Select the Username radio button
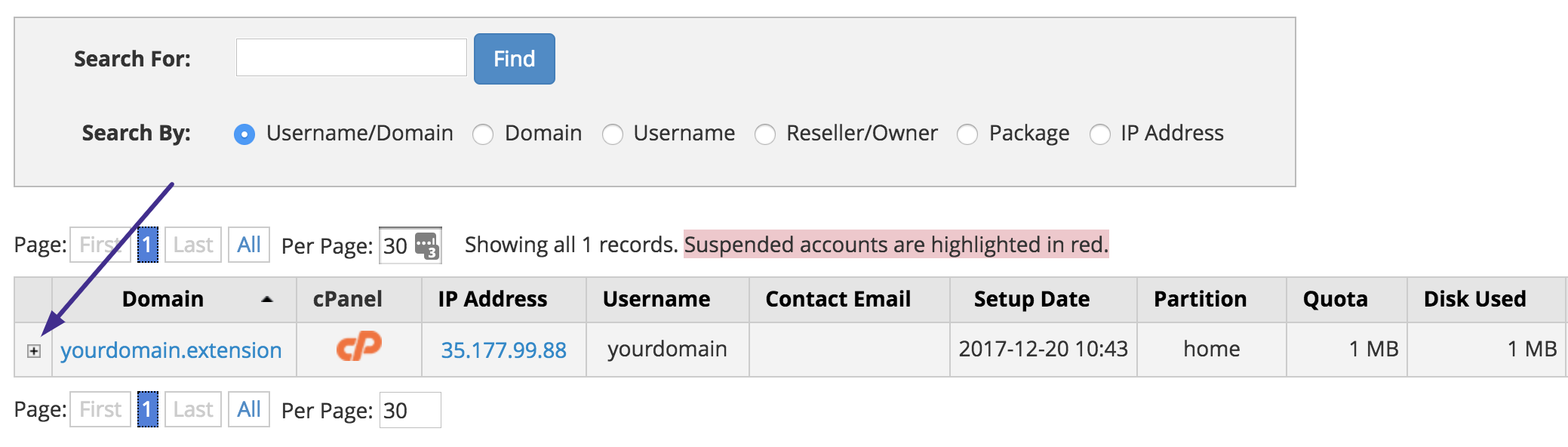The width and height of the screenshot is (1568, 447). click(x=613, y=134)
